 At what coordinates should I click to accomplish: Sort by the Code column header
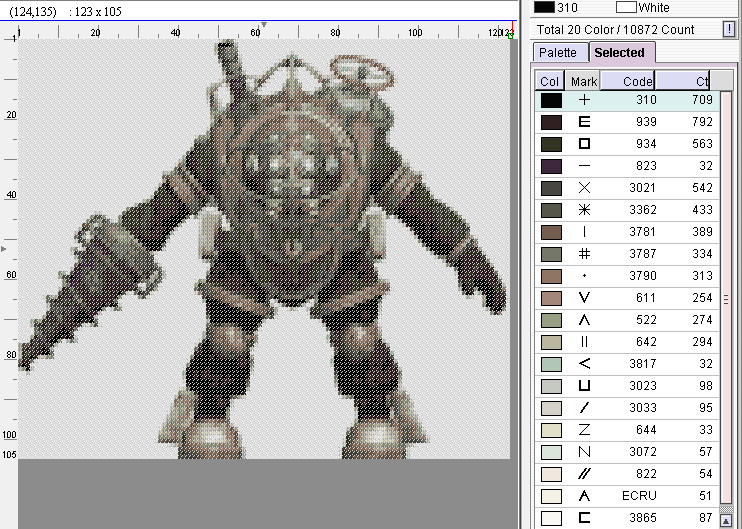[x=627, y=81]
